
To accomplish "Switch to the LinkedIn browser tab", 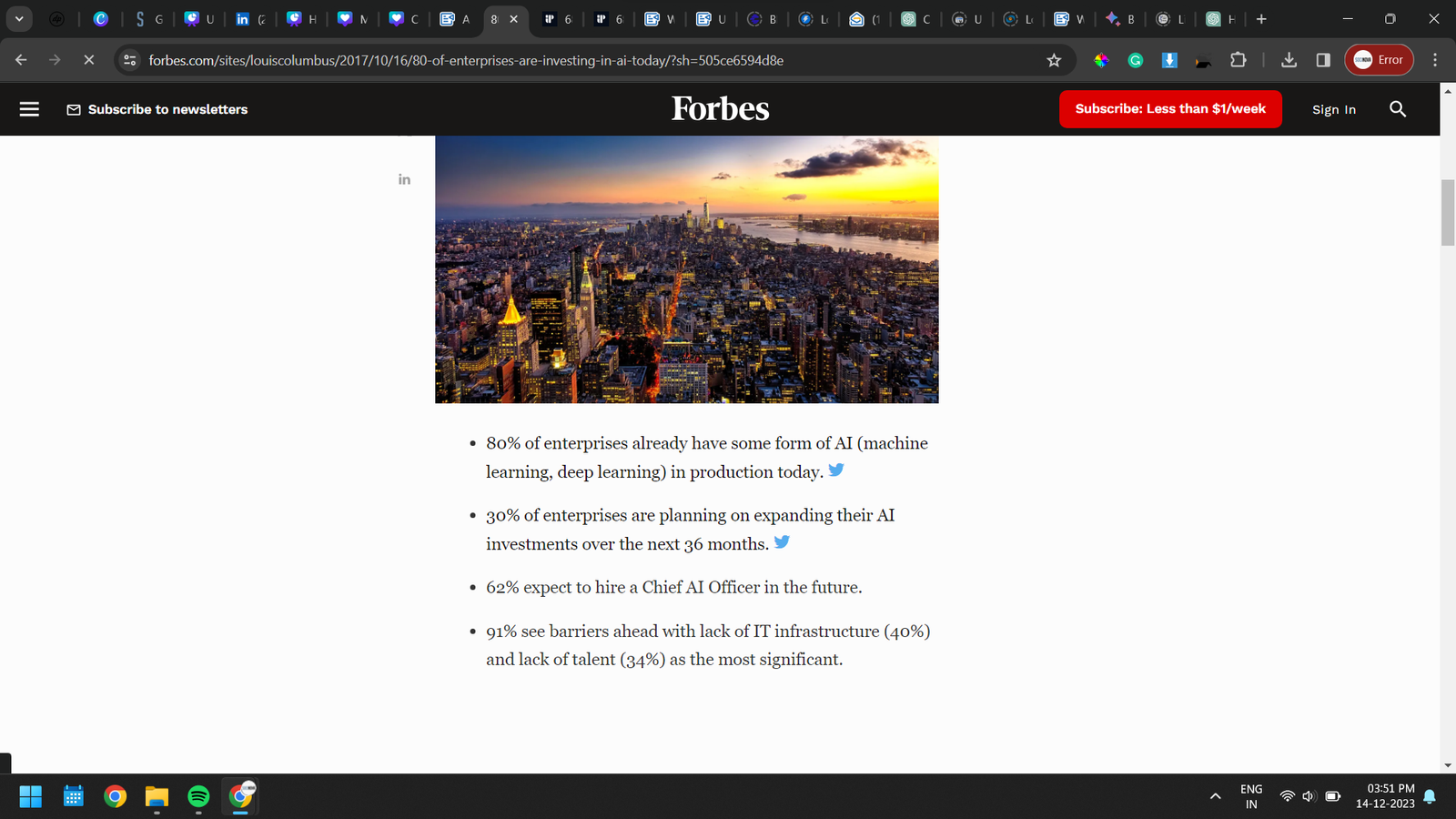I will (x=249, y=19).
